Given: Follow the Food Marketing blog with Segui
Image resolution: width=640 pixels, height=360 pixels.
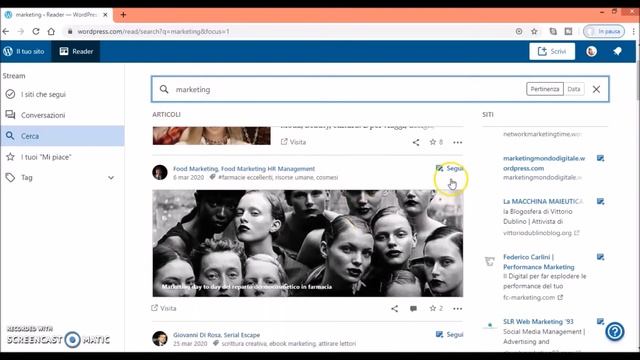Looking at the screenshot, I should click(449, 168).
